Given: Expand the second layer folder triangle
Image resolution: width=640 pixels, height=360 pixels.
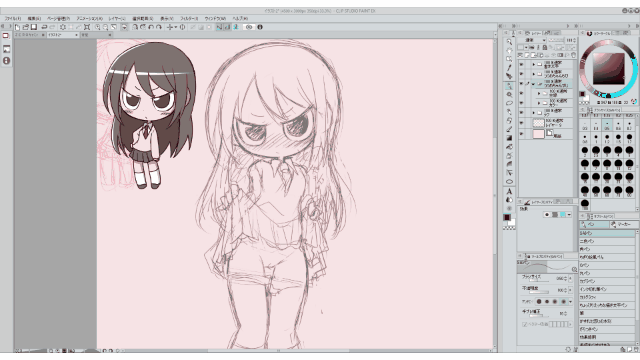Looking at the screenshot, I should [x=533, y=74].
